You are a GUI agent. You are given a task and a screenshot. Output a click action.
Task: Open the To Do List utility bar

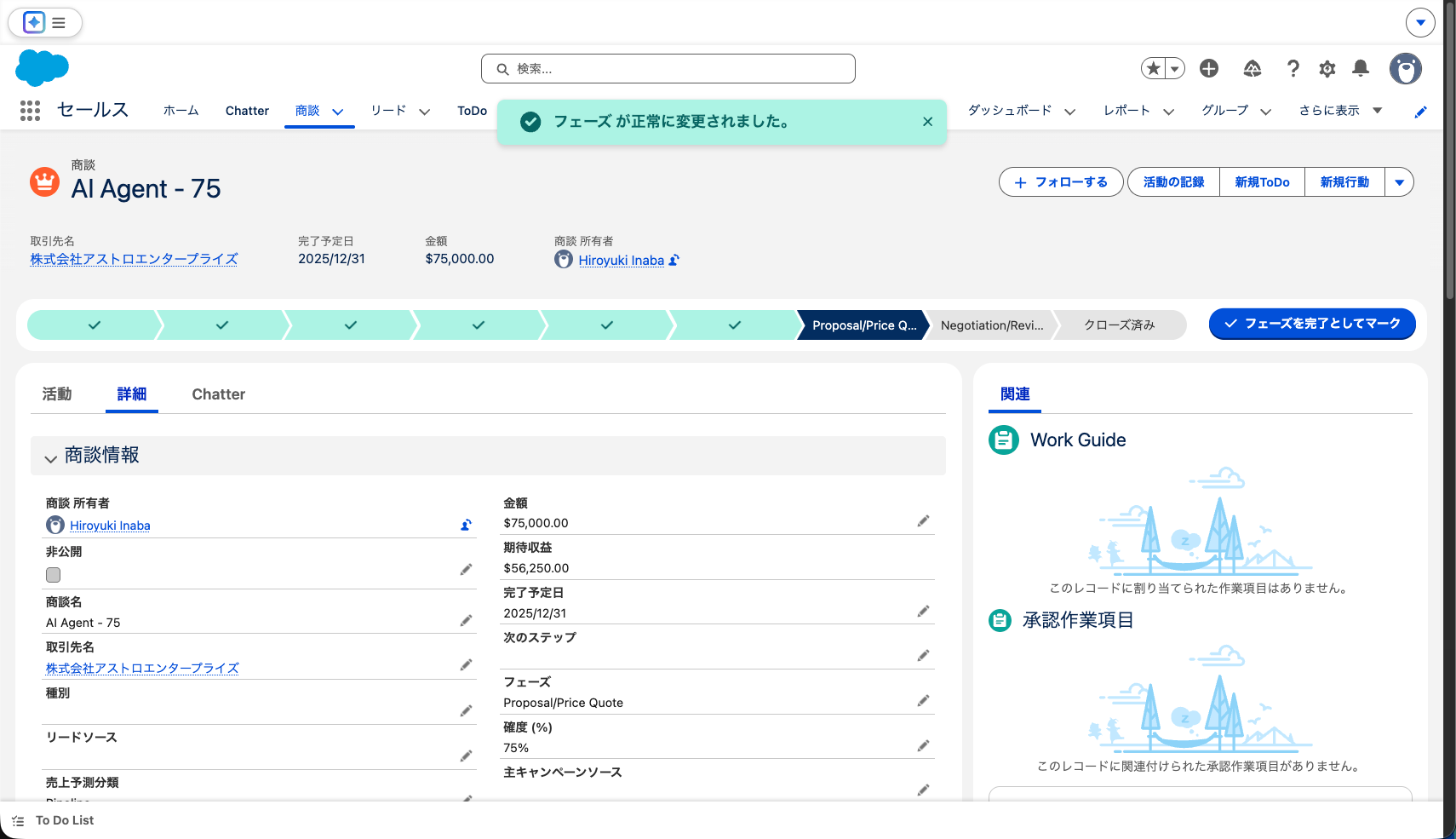pos(54,820)
